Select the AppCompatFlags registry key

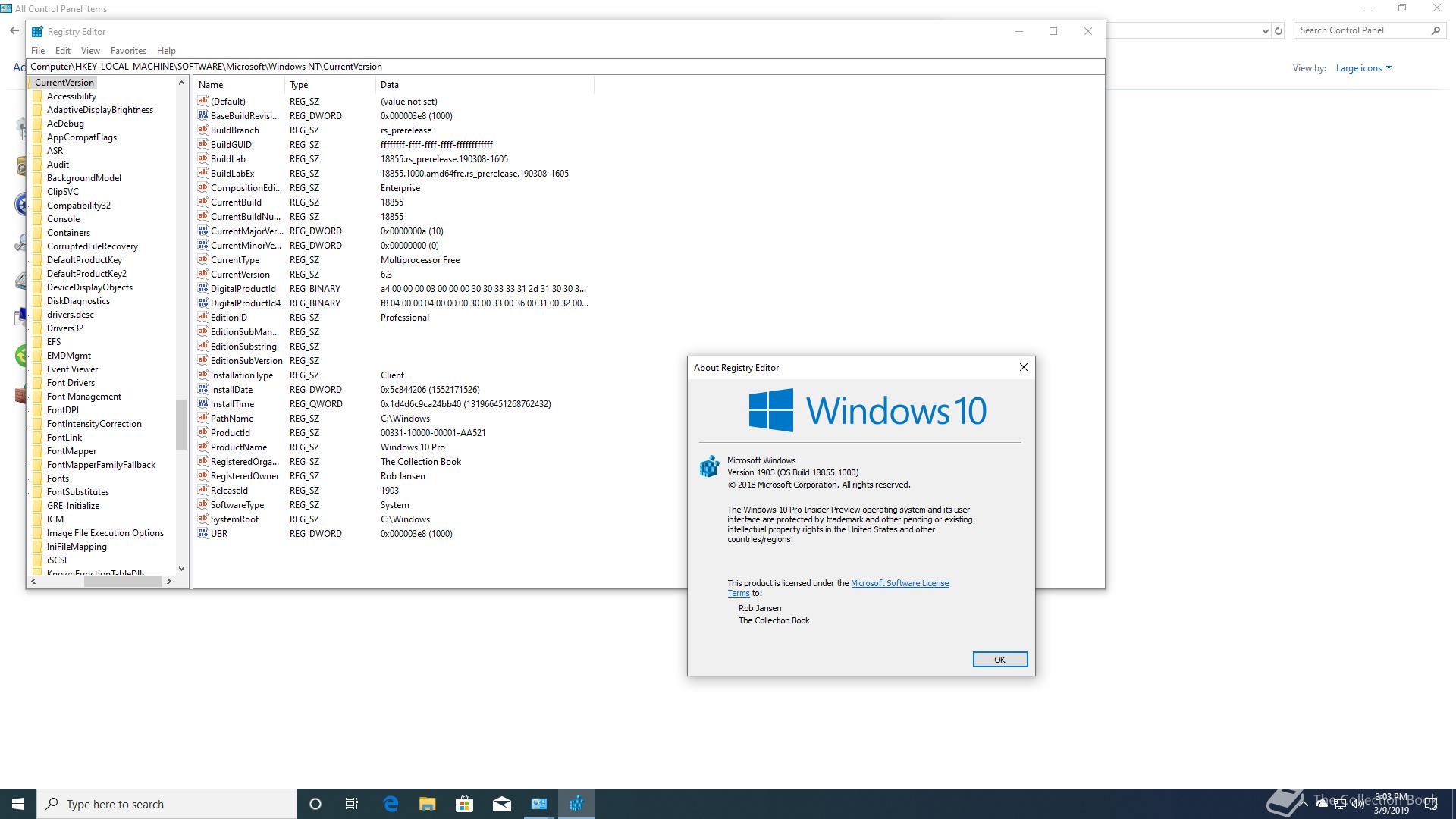point(82,137)
